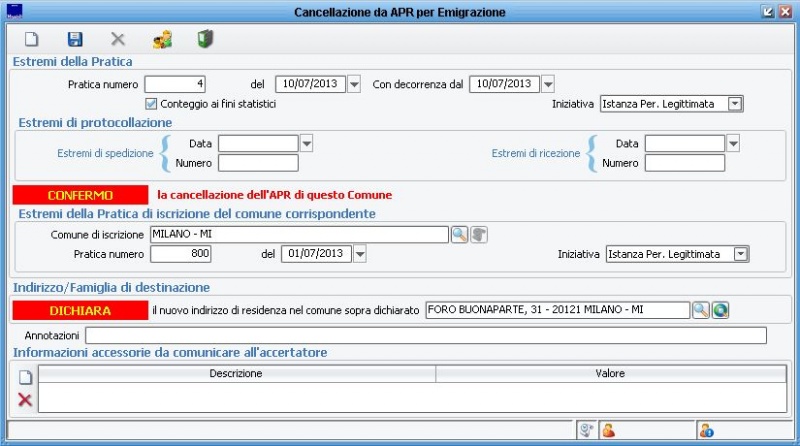This screenshot has height=446, width=800.
Task: Expand top Iniziativa Istanza Per. Legittimata combo
Action: coord(735,104)
